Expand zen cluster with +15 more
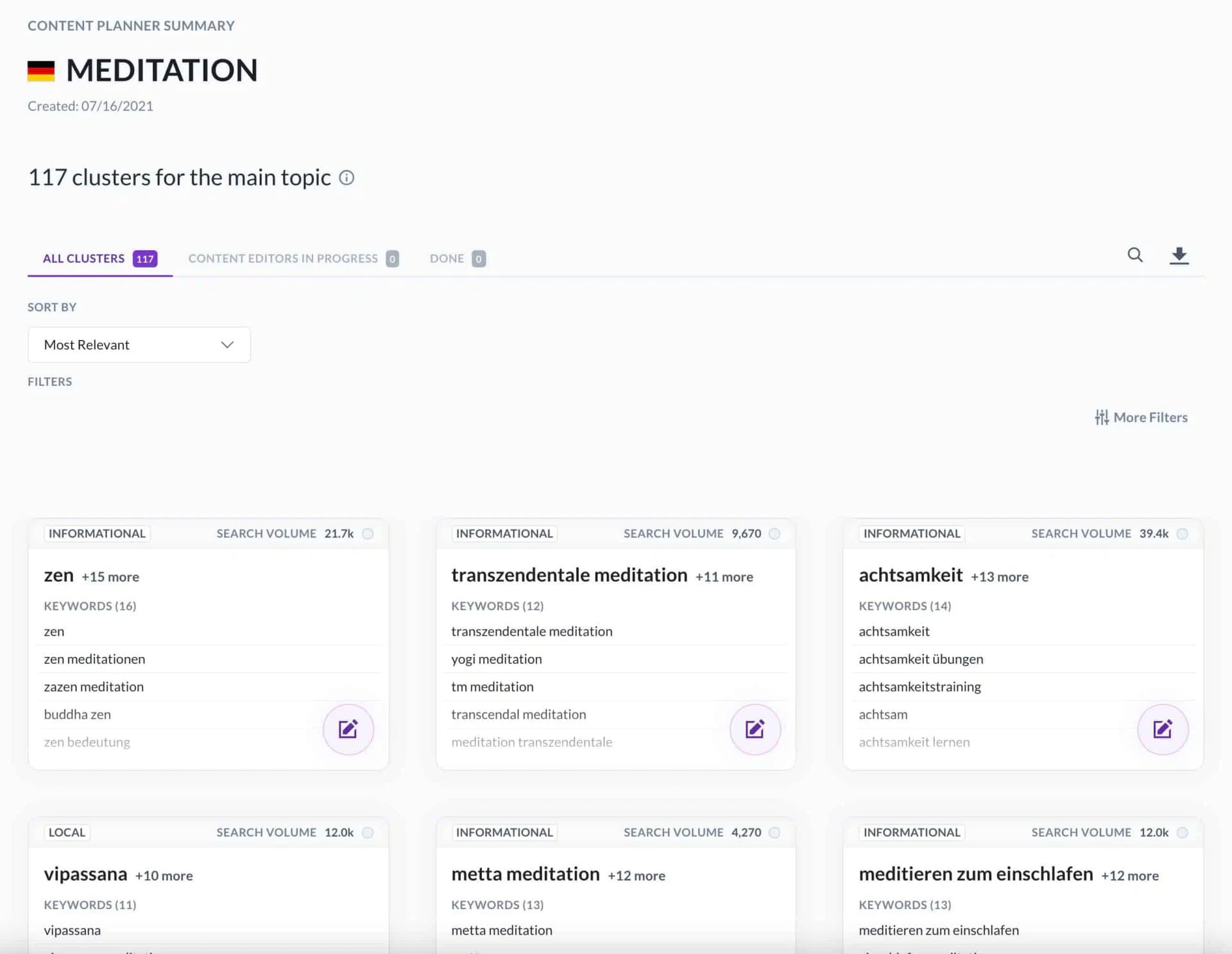This screenshot has width=1232, height=954. click(x=110, y=576)
